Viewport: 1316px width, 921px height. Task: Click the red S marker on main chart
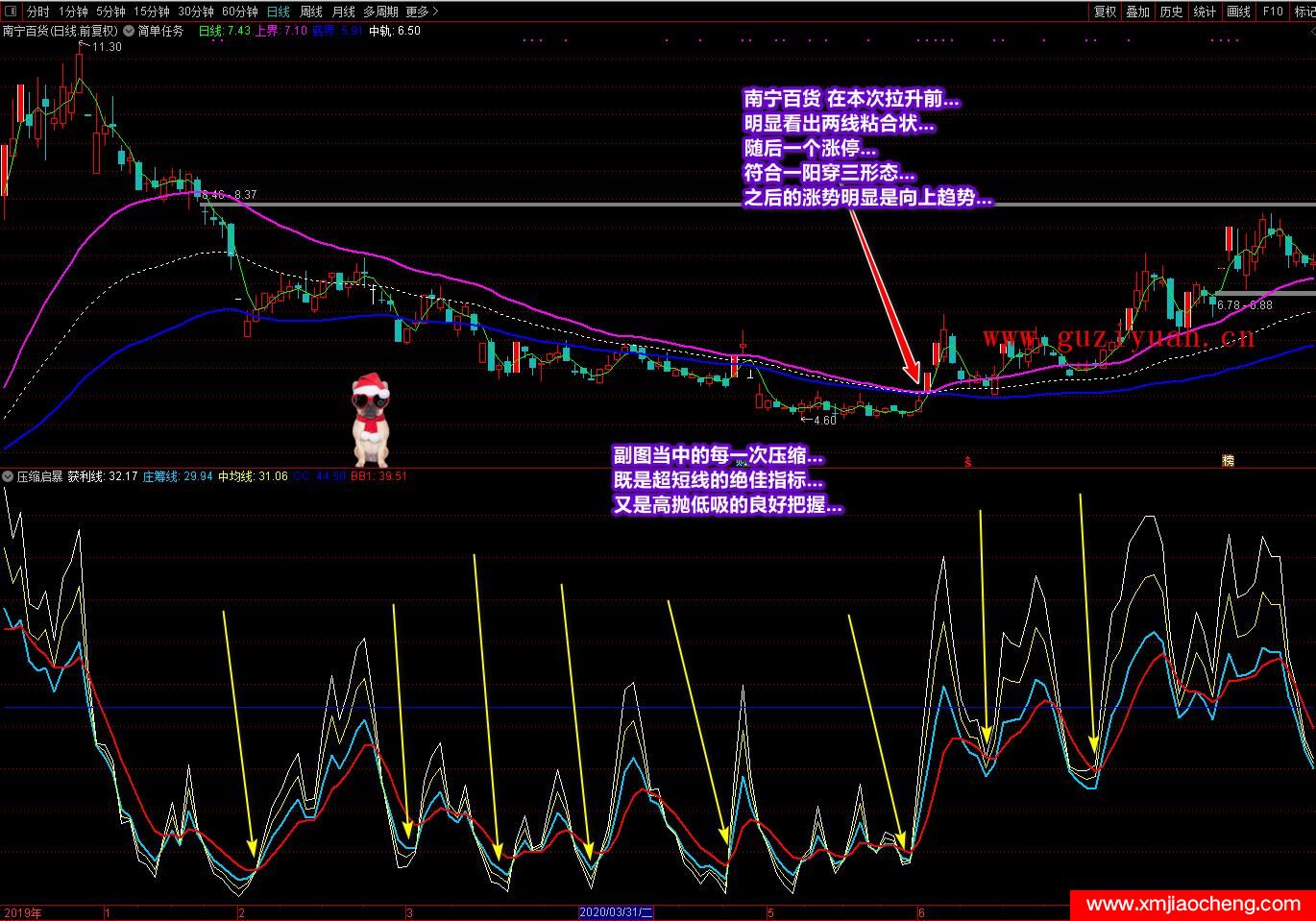click(967, 461)
